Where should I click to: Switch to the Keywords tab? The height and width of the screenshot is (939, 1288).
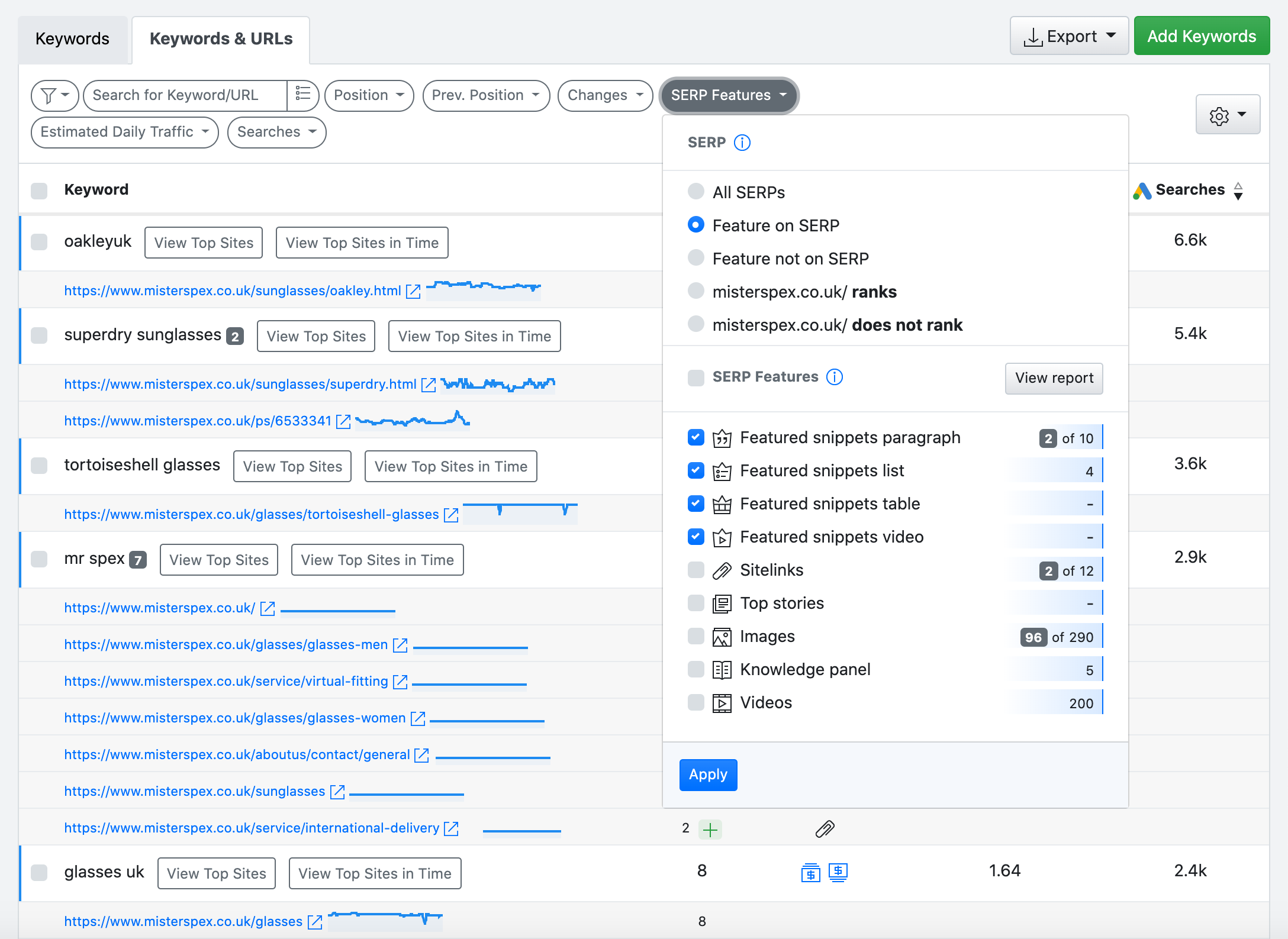point(72,39)
